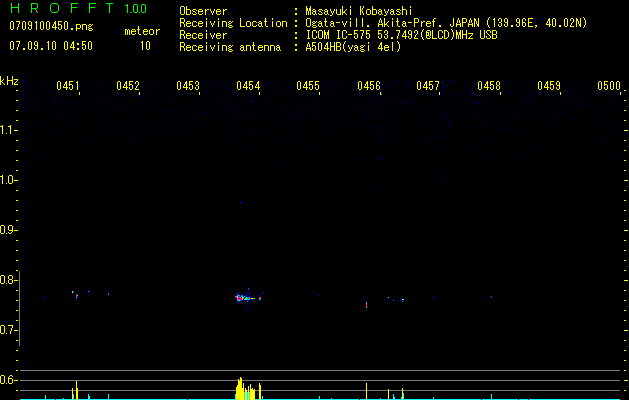This screenshot has width=629, height=400.
Task: Click the 0454 time marker
Action: pos(248,86)
